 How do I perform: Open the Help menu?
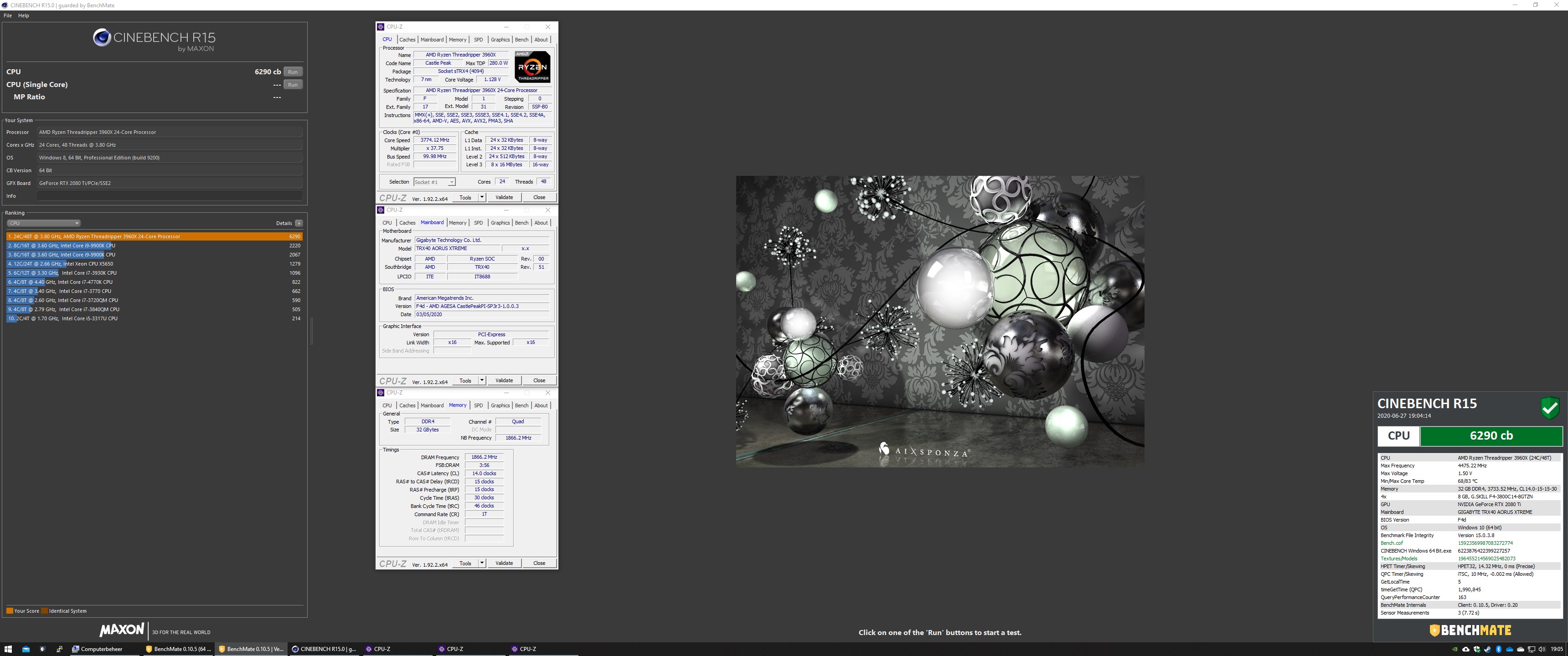click(24, 16)
